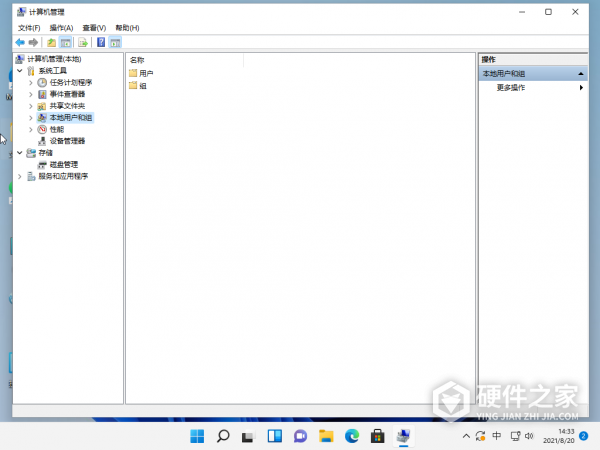
Task: Select 任务计划程序 in the tree
Action: click(x=71, y=83)
